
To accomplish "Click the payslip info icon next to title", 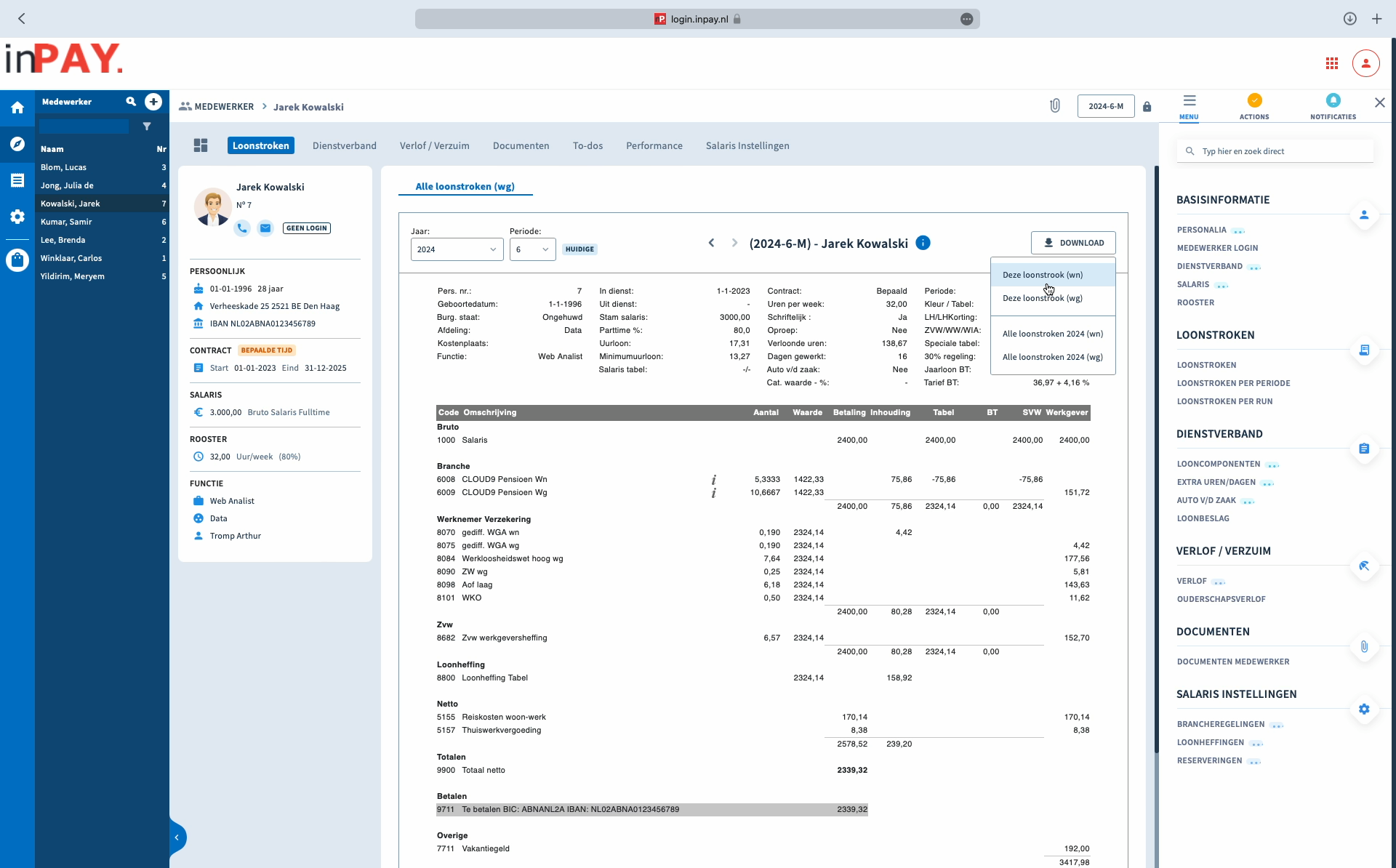I will (x=923, y=243).
